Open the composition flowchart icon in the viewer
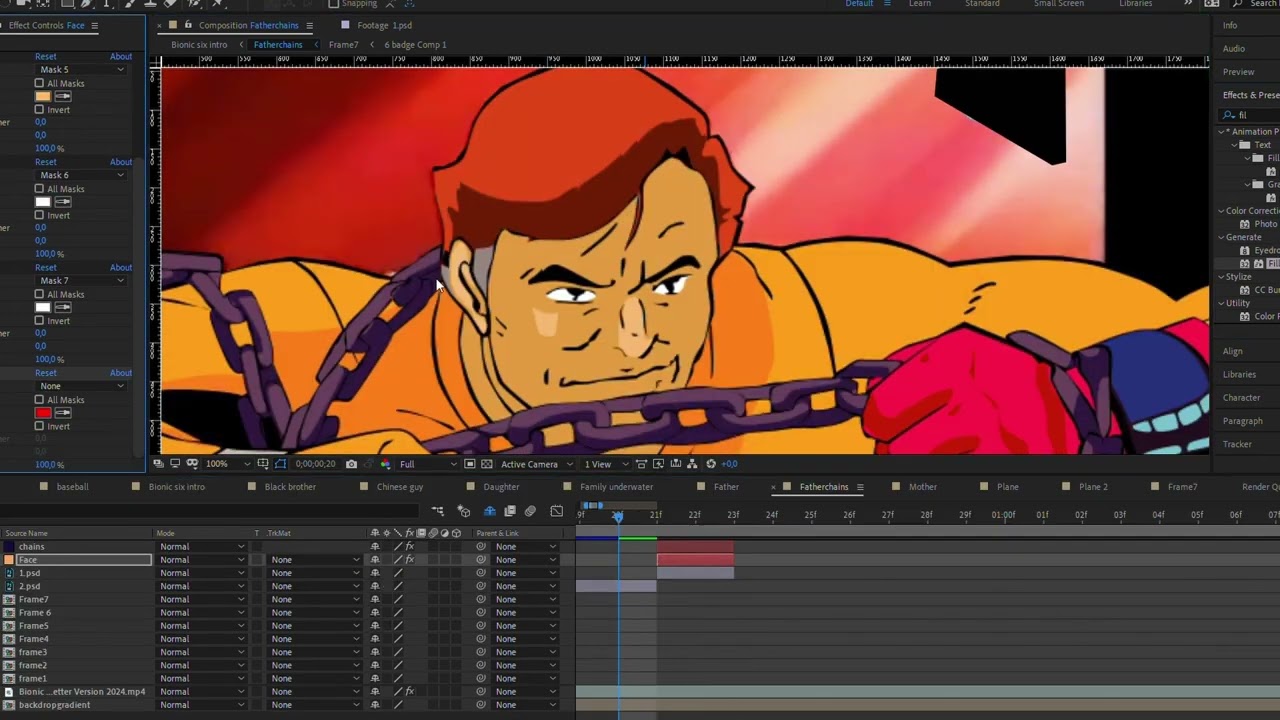Image resolution: width=1280 pixels, height=720 pixels. coord(693,464)
